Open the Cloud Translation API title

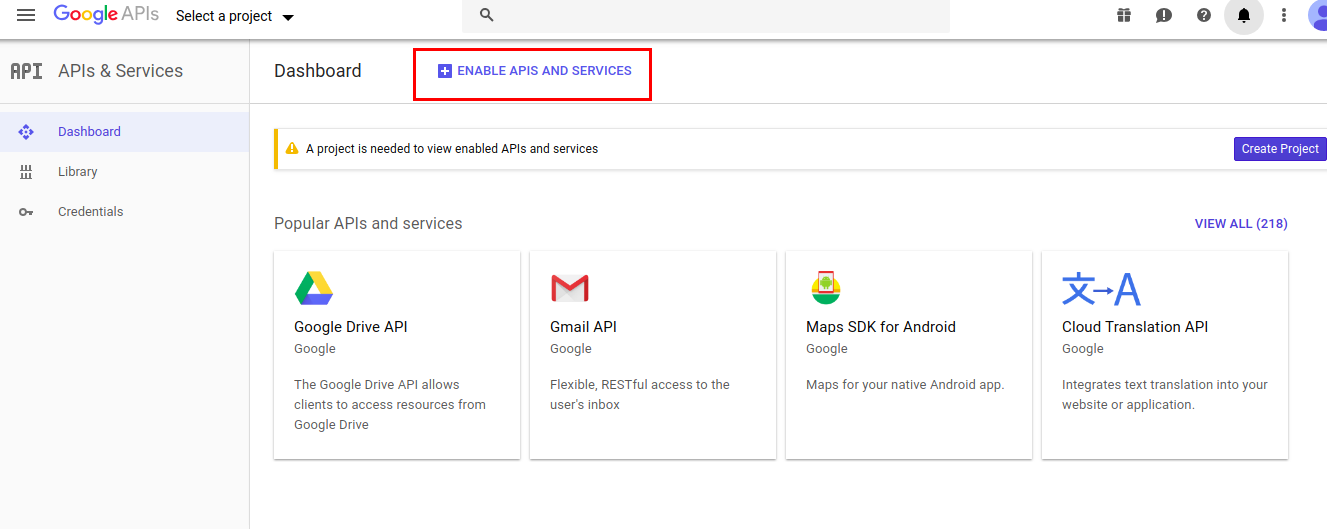(x=1135, y=327)
